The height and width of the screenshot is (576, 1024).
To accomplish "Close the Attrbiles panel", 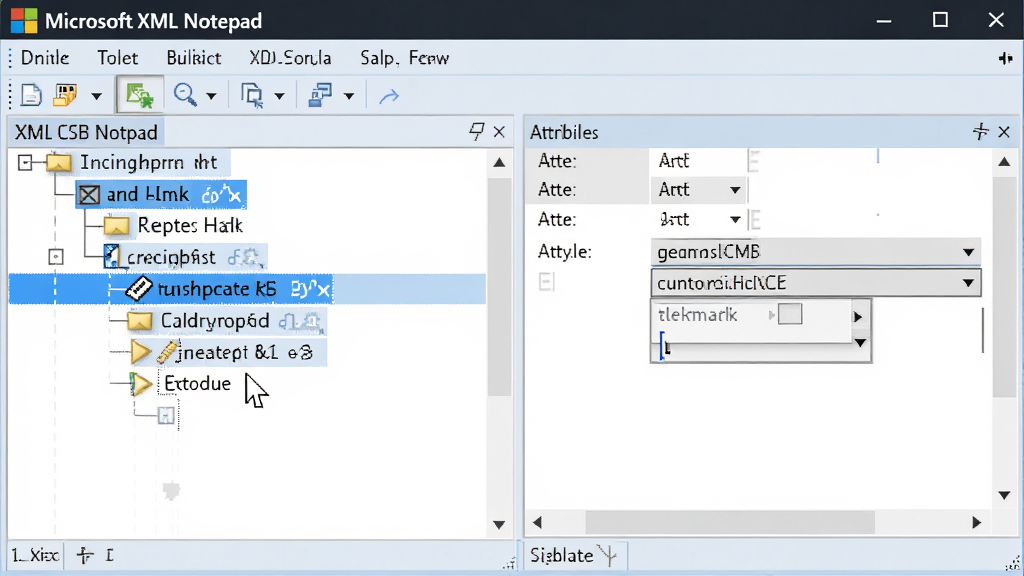I will point(1004,132).
